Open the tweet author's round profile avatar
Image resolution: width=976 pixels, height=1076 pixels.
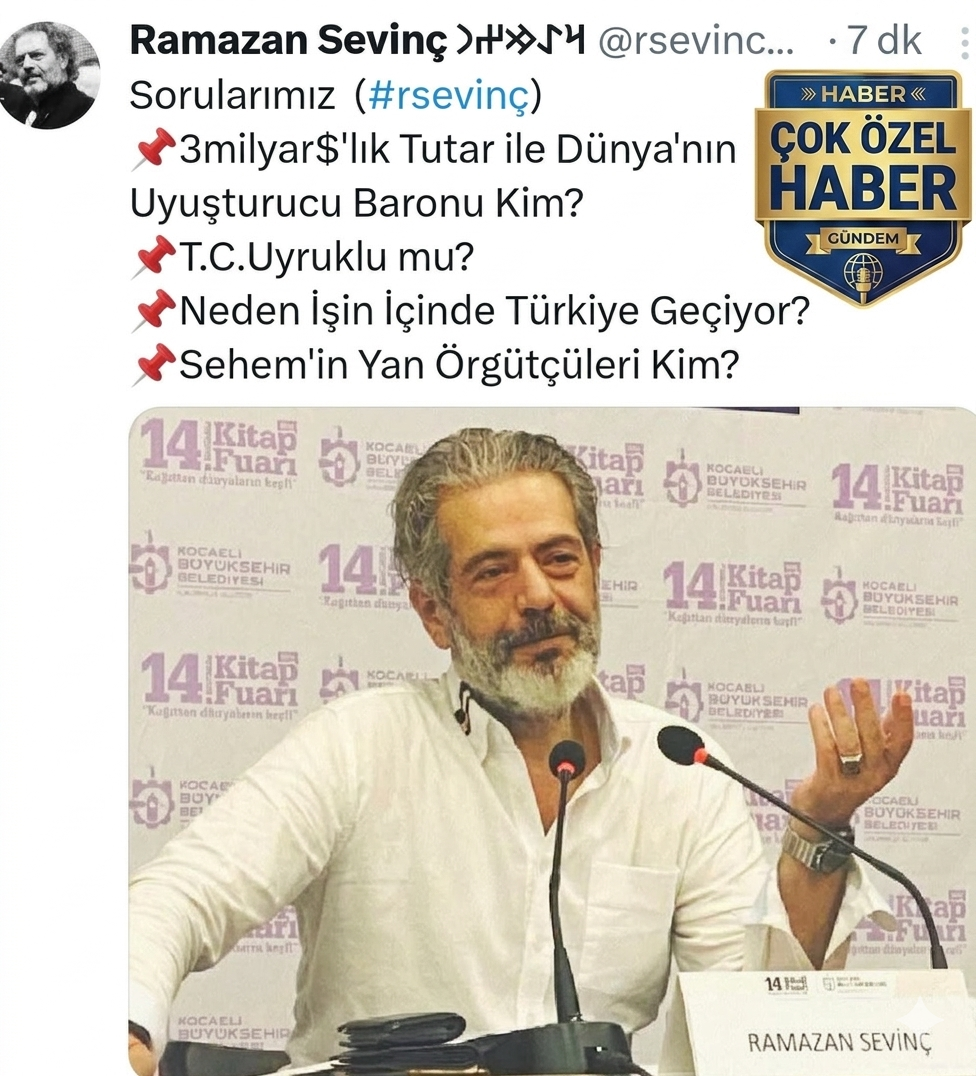point(48,75)
